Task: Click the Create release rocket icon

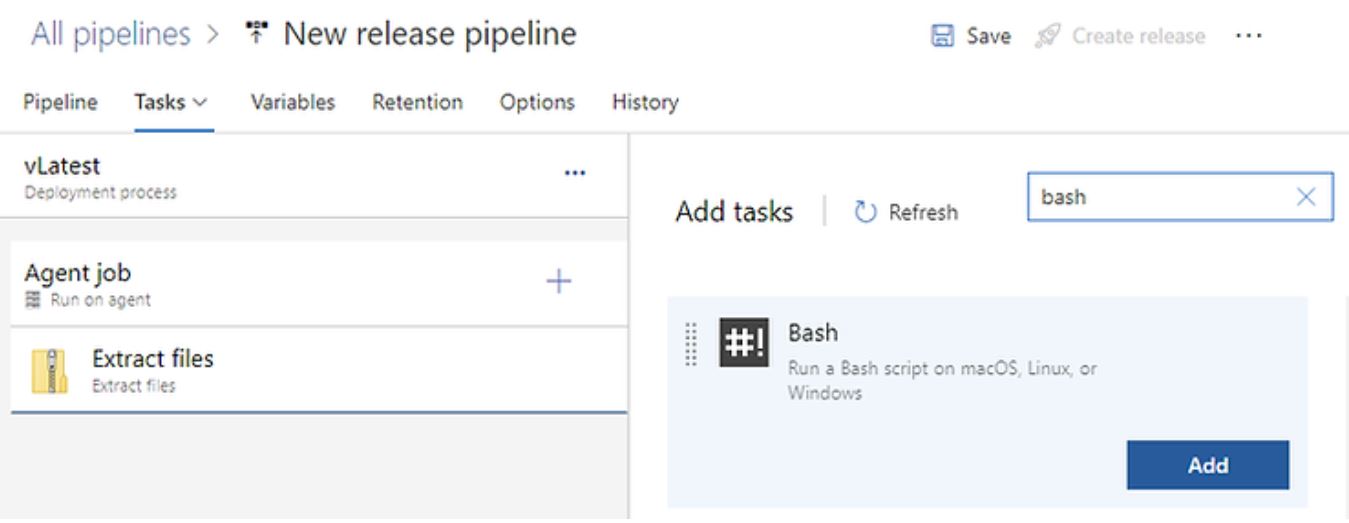Action: pos(1050,37)
